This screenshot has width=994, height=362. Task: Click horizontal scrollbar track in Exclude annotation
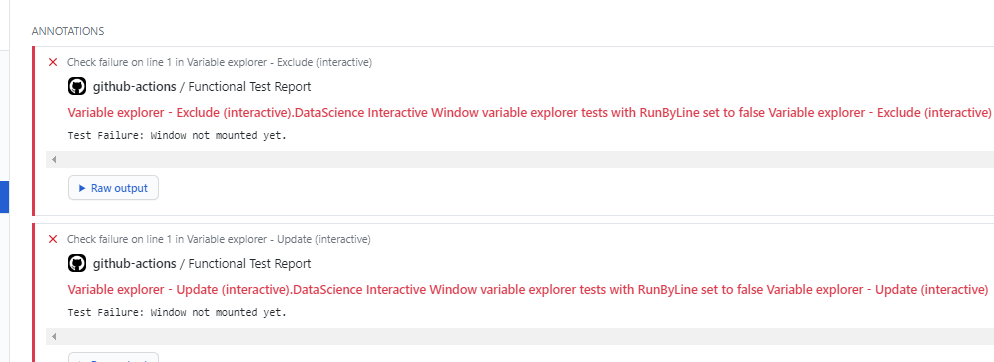pyautogui.click(x=520, y=160)
